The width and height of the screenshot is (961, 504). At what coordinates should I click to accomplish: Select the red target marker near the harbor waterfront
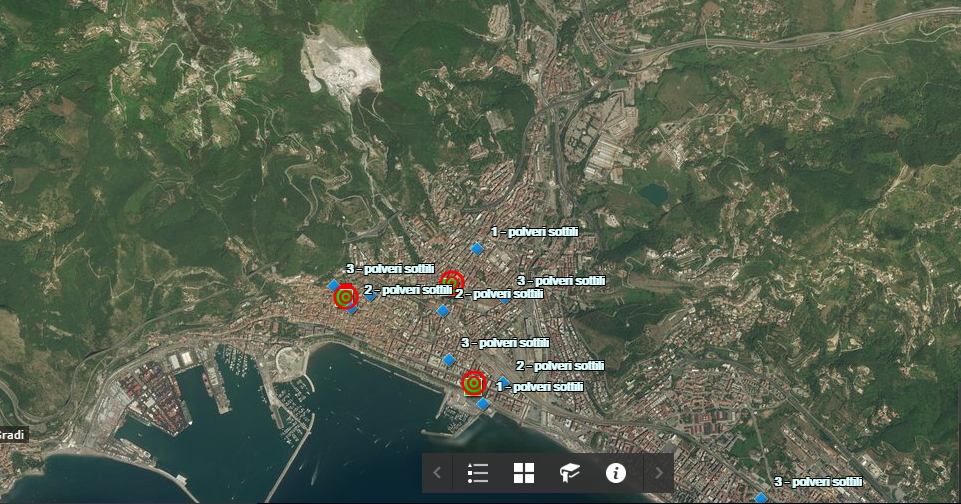coord(474,383)
